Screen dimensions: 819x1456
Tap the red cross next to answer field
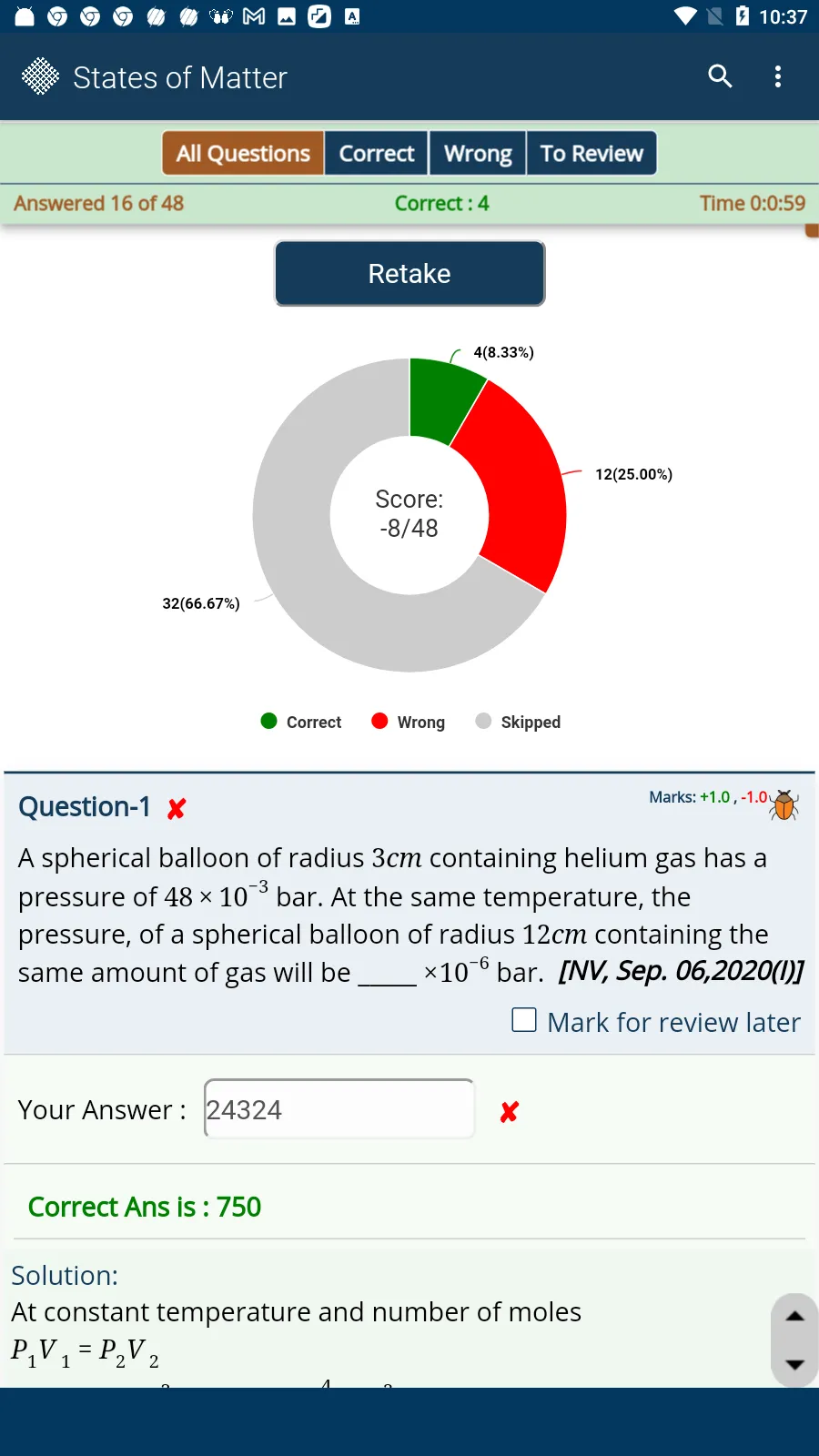point(510,1111)
